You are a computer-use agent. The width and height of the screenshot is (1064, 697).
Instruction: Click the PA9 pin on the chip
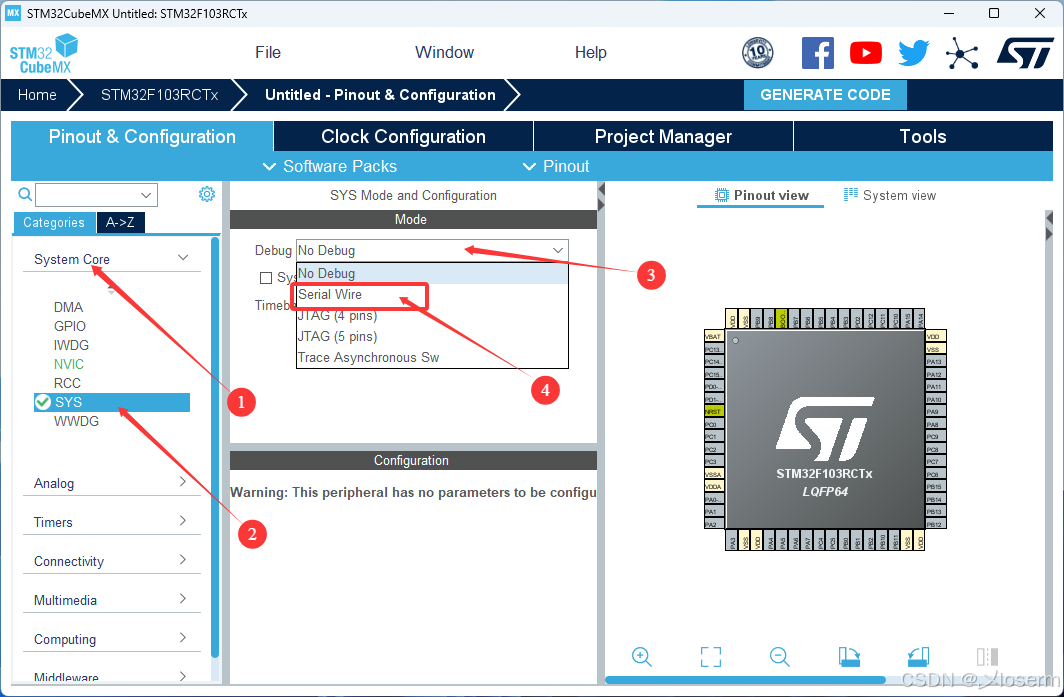click(x=936, y=412)
